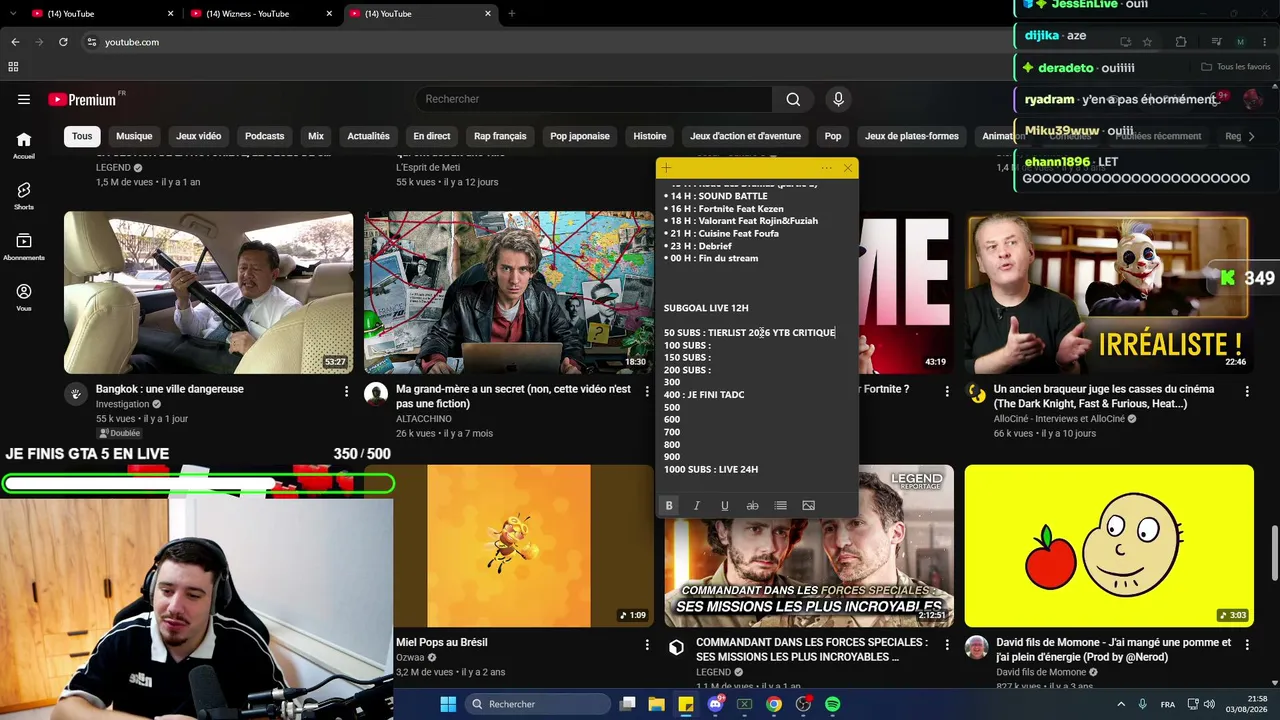Open the Ozwaa channel link
1280x720 pixels.
pos(410,658)
